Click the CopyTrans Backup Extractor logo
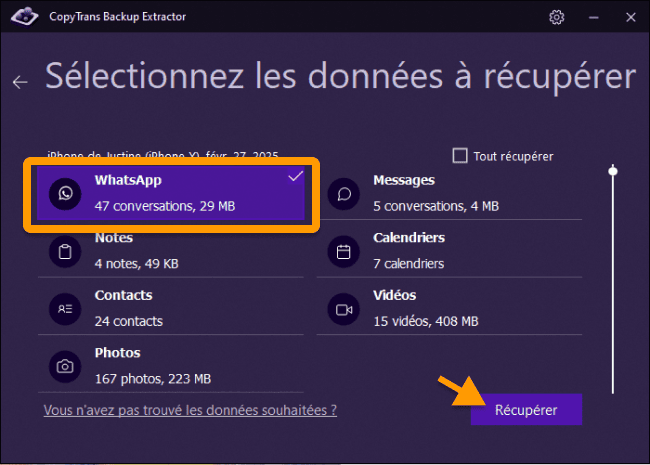 pyautogui.click(x=24, y=17)
